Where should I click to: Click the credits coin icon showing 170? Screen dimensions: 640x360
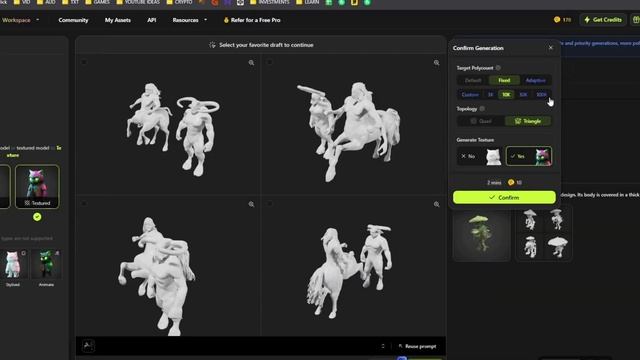click(557, 20)
